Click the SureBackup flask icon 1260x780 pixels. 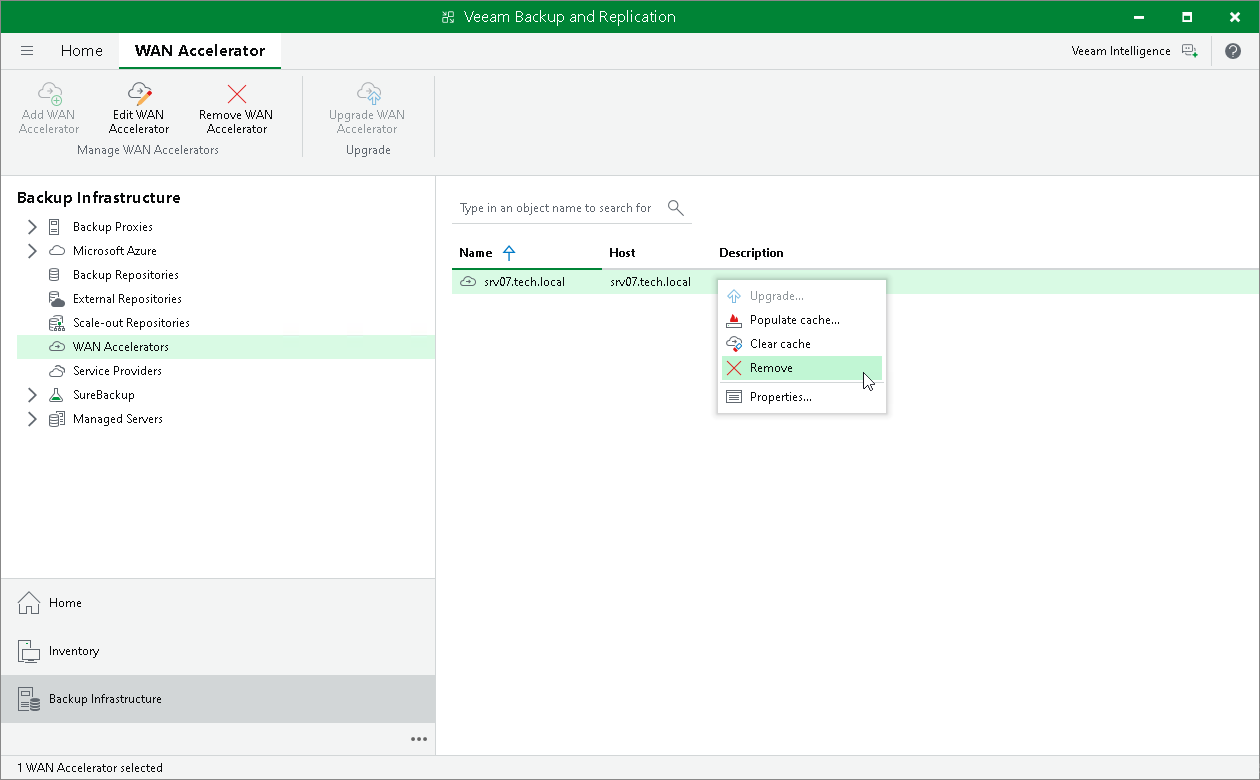point(56,395)
